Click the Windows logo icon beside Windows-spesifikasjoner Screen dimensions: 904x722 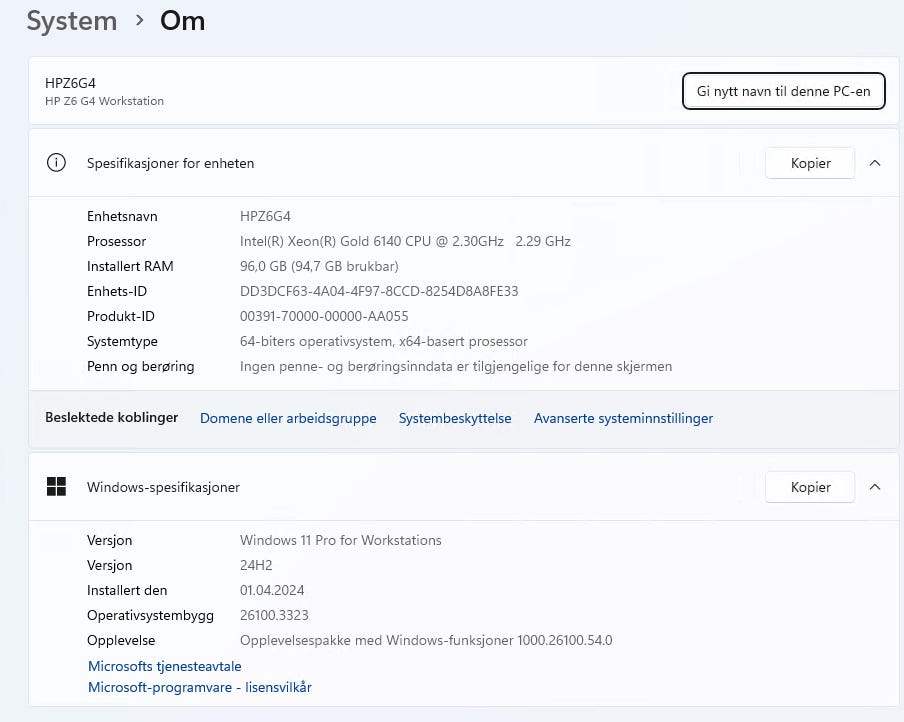(x=56, y=487)
